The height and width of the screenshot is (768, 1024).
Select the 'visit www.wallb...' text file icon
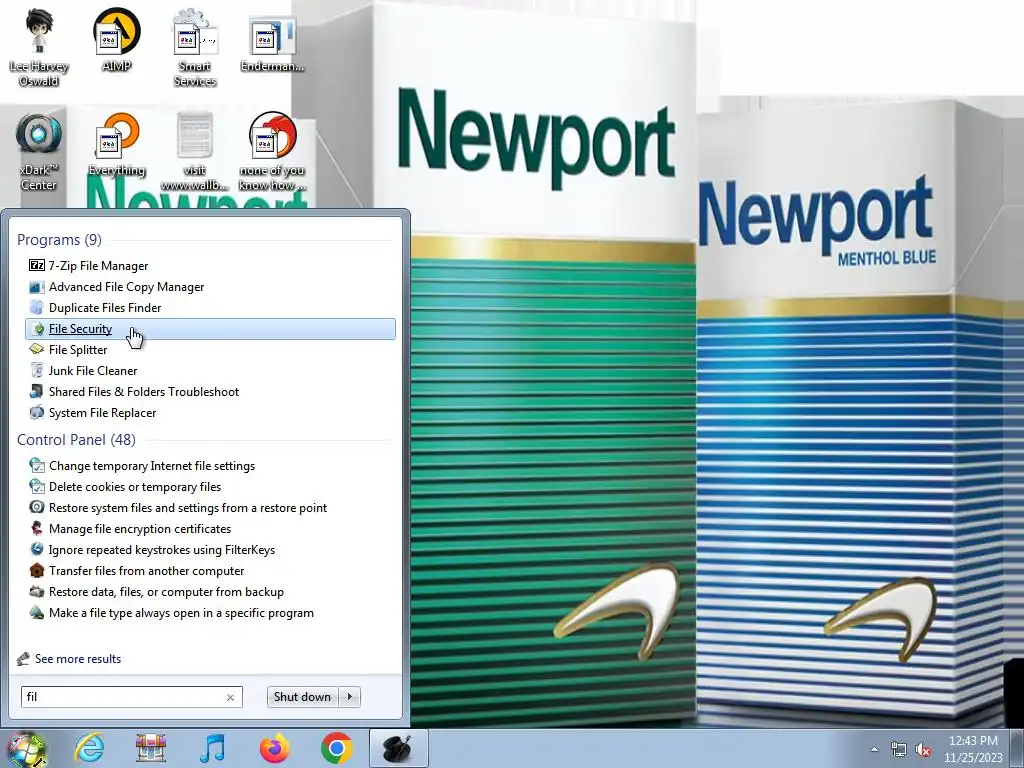(195, 152)
